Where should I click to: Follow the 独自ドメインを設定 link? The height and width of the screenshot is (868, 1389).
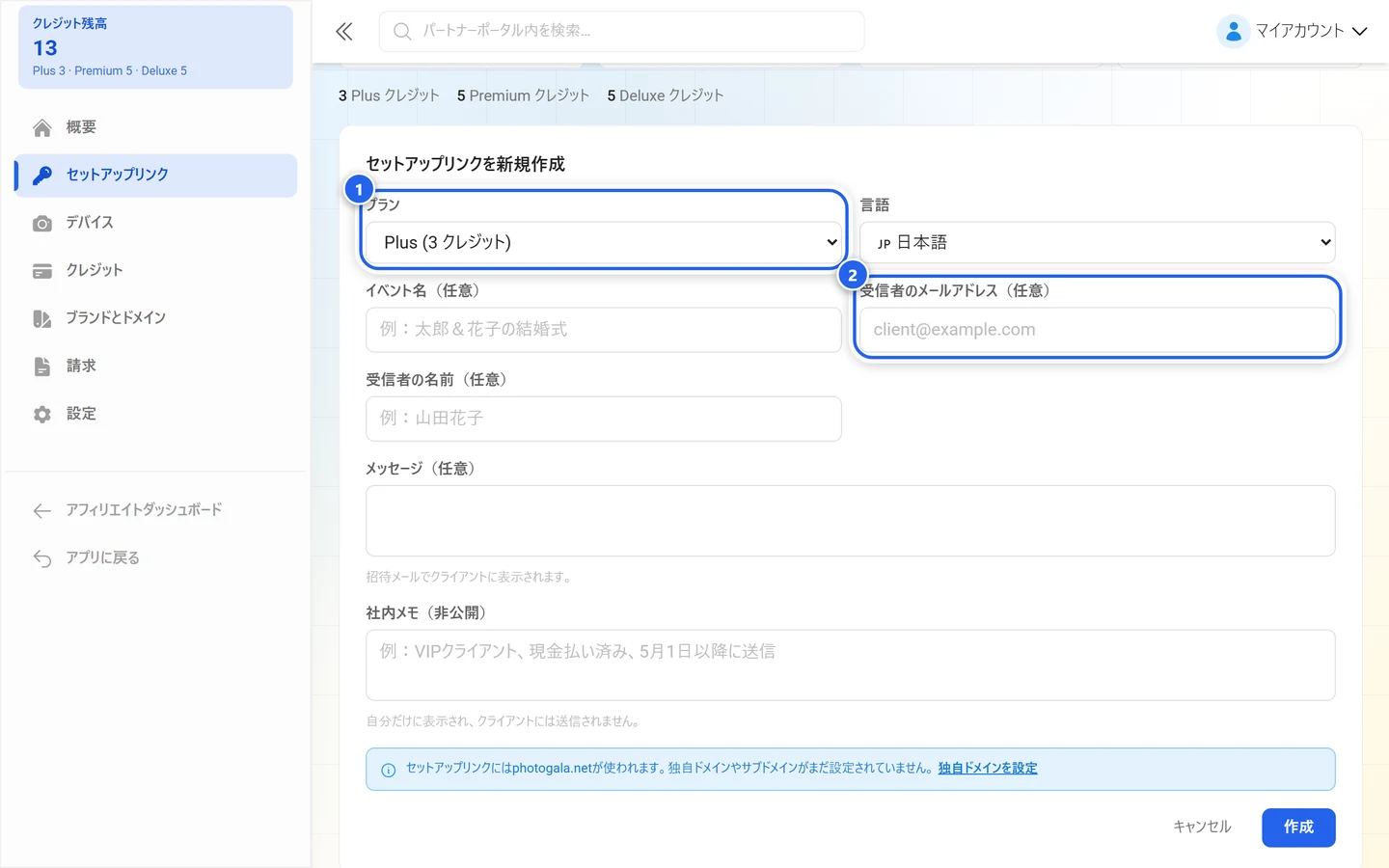[x=988, y=769]
